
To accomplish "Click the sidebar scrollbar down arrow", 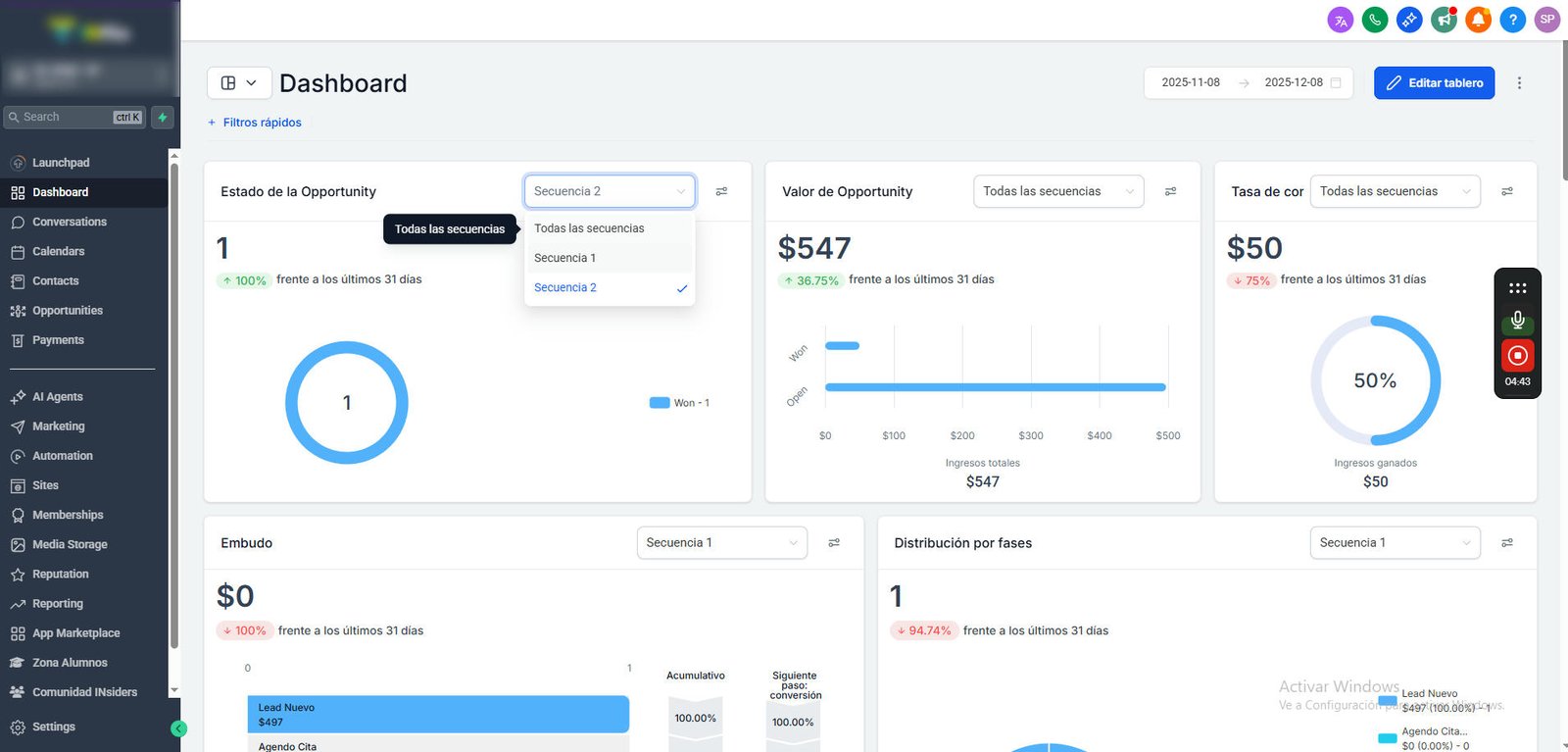I will pyautogui.click(x=174, y=690).
